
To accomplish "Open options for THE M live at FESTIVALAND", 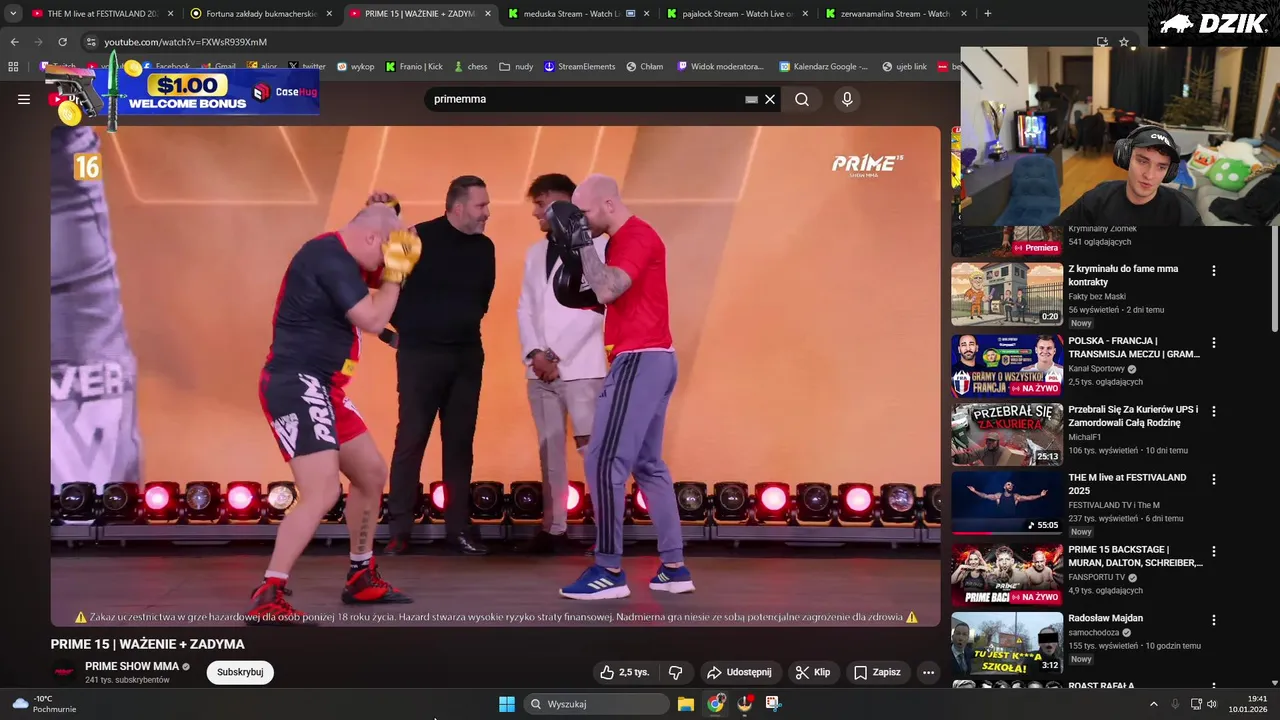I will 1214,480.
